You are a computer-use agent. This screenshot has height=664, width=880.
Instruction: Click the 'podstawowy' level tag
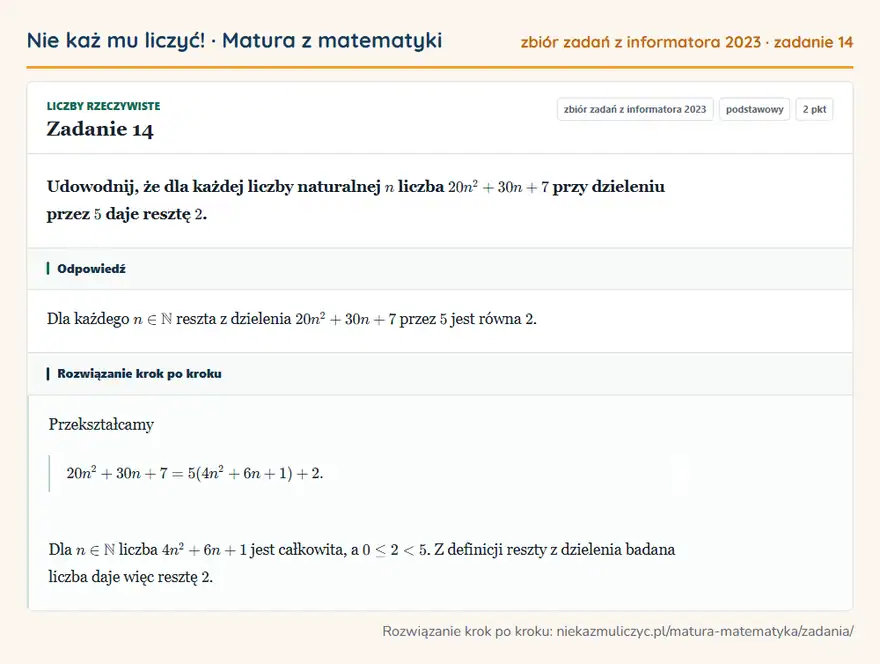click(x=754, y=109)
